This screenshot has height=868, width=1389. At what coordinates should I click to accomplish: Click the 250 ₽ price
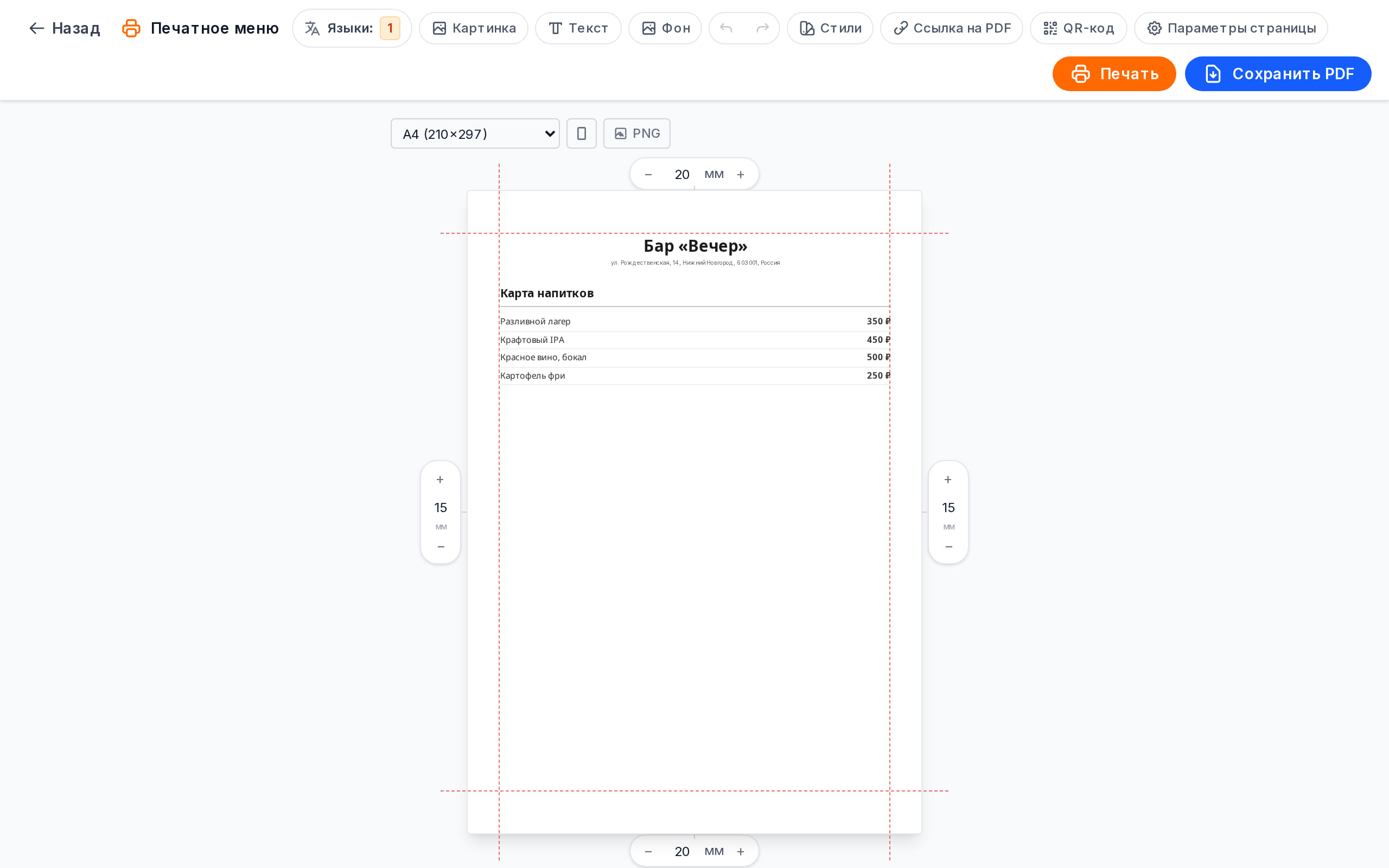tap(878, 375)
